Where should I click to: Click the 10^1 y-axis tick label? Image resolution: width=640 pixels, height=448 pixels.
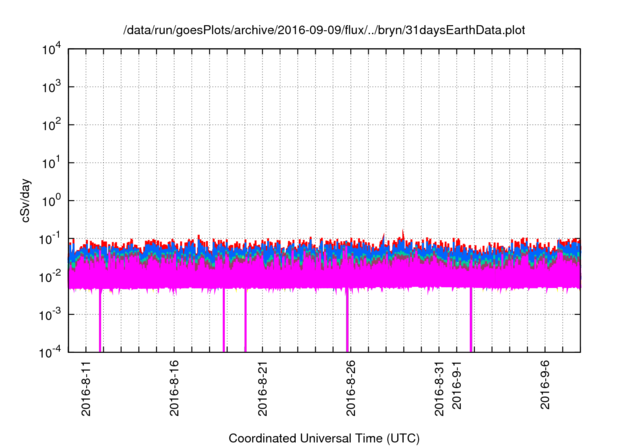tap(51, 163)
